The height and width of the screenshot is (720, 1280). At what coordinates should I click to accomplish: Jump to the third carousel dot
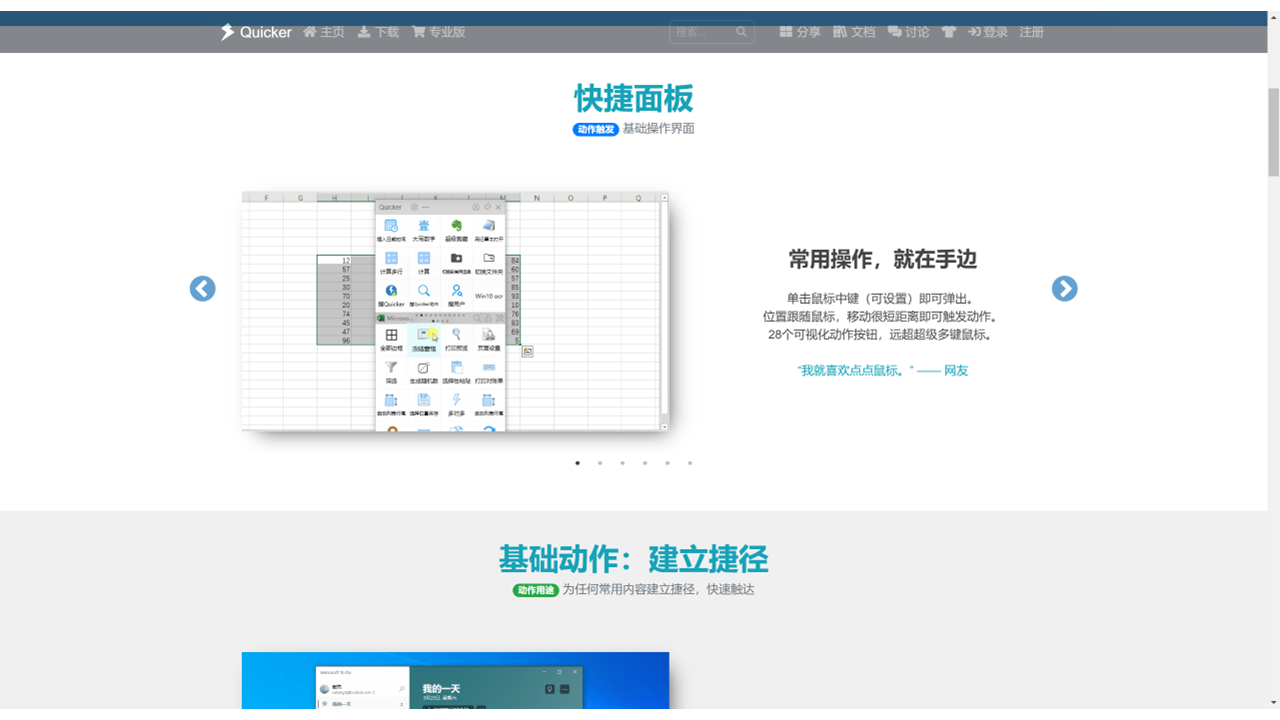point(622,463)
